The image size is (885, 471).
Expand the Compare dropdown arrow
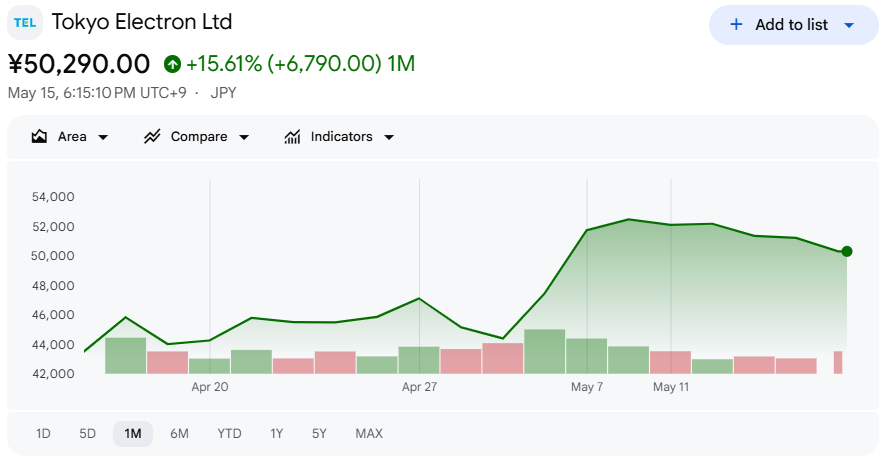click(x=244, y=137)
